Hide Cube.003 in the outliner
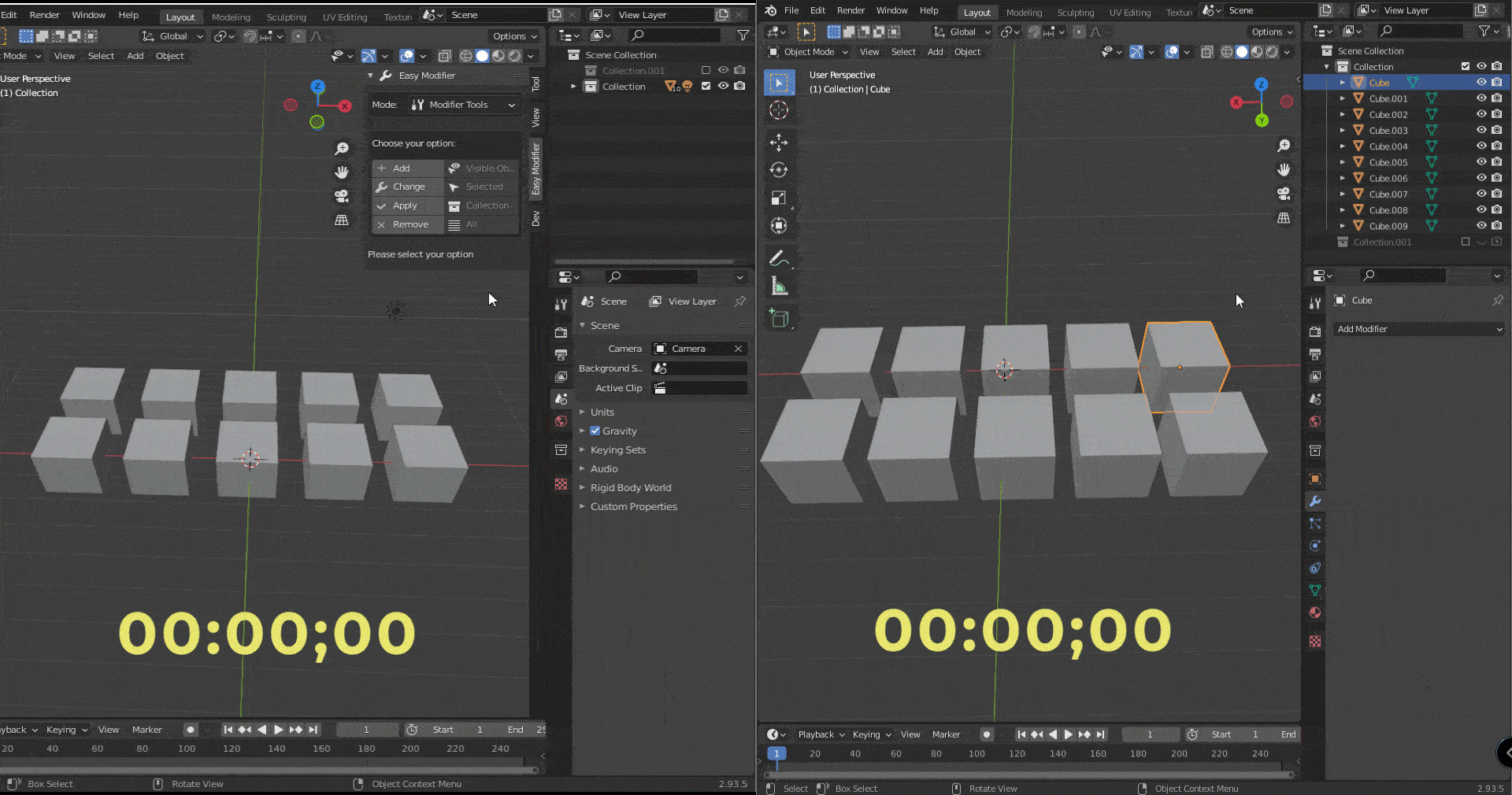This screenshot has height=795, width=1512. [1481, 130]
